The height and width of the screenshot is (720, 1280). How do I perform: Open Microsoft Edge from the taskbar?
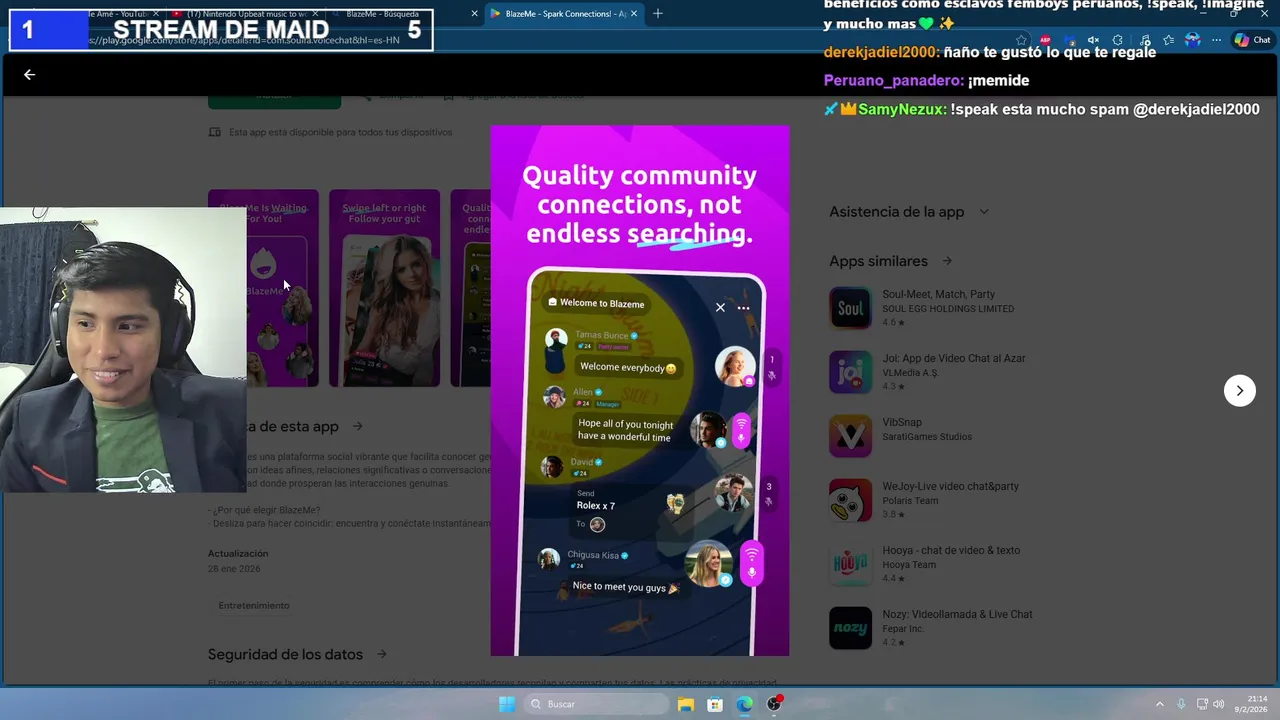coord(745,704)
